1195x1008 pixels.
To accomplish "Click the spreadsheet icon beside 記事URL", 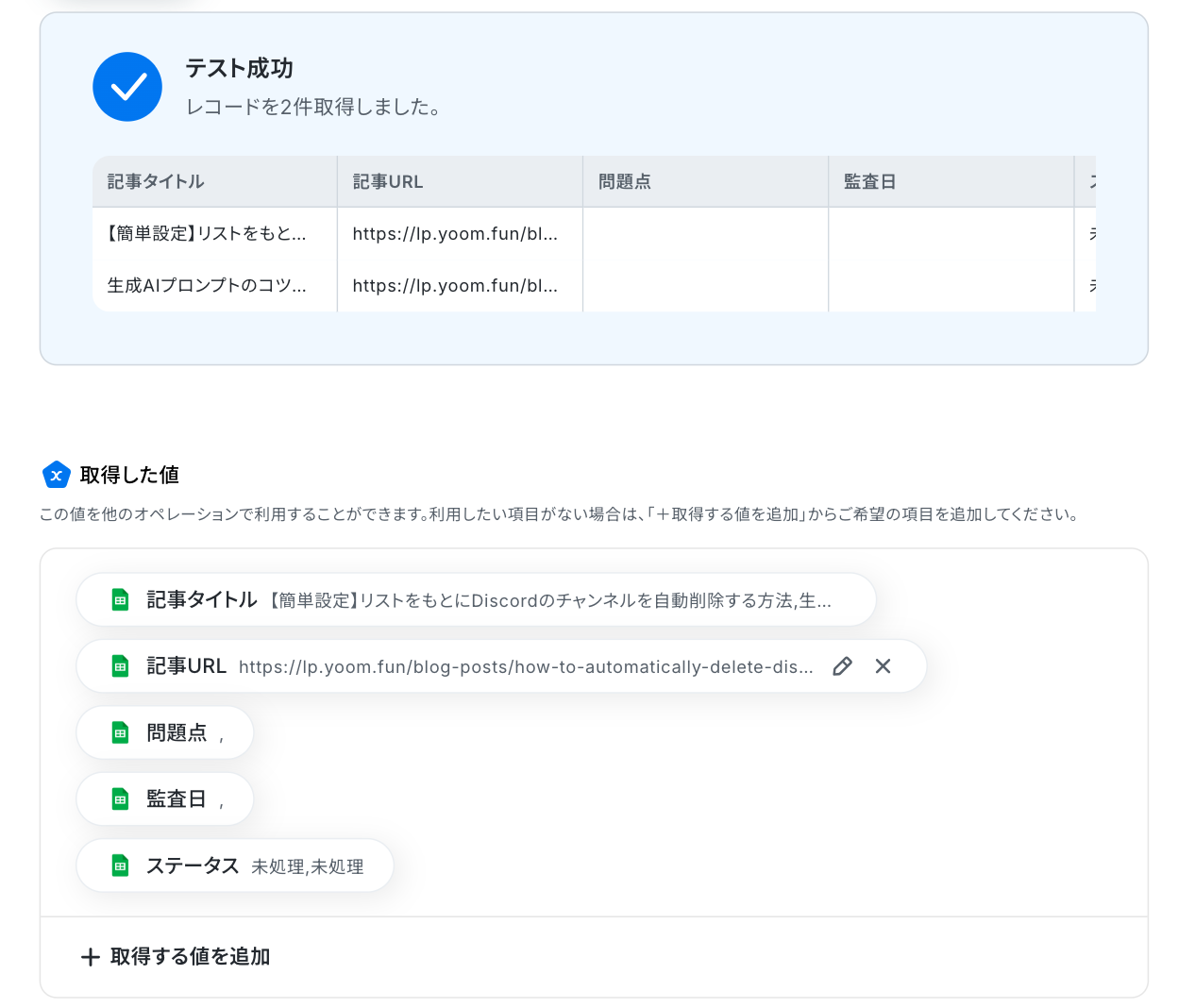I will [120, 666].
